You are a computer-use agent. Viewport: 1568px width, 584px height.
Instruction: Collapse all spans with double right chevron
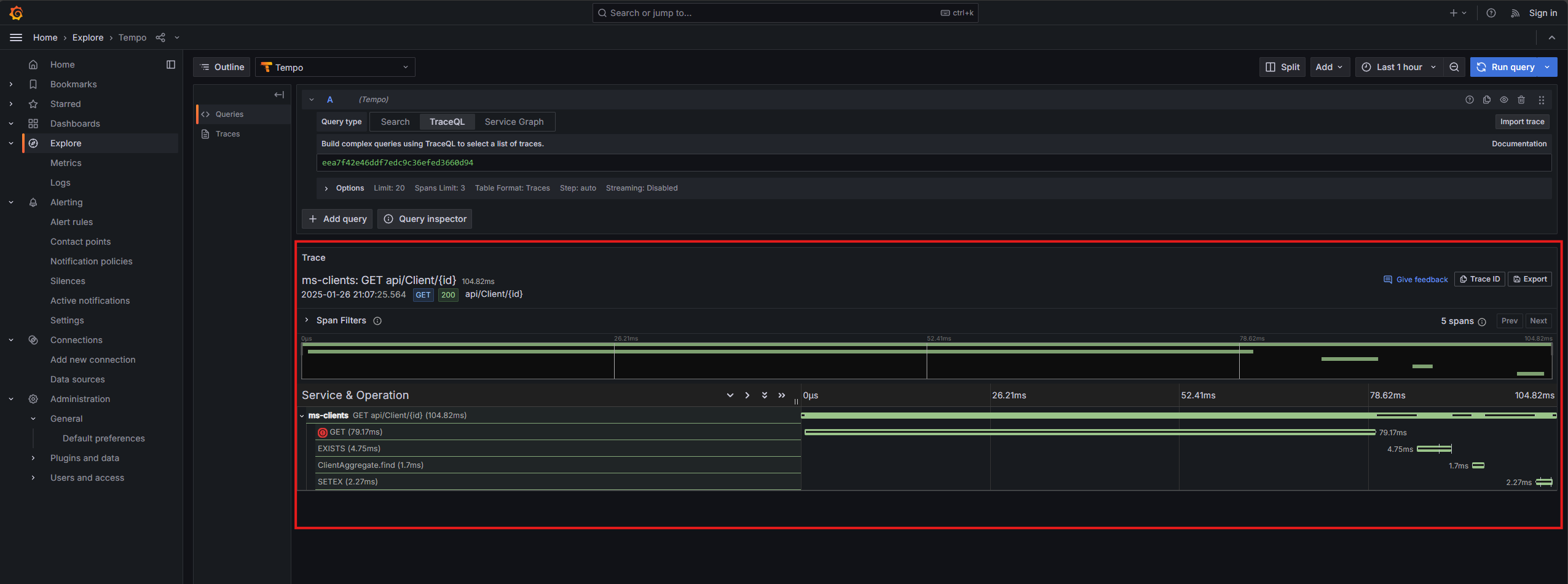pyautogui.click(x=782, y=395)
